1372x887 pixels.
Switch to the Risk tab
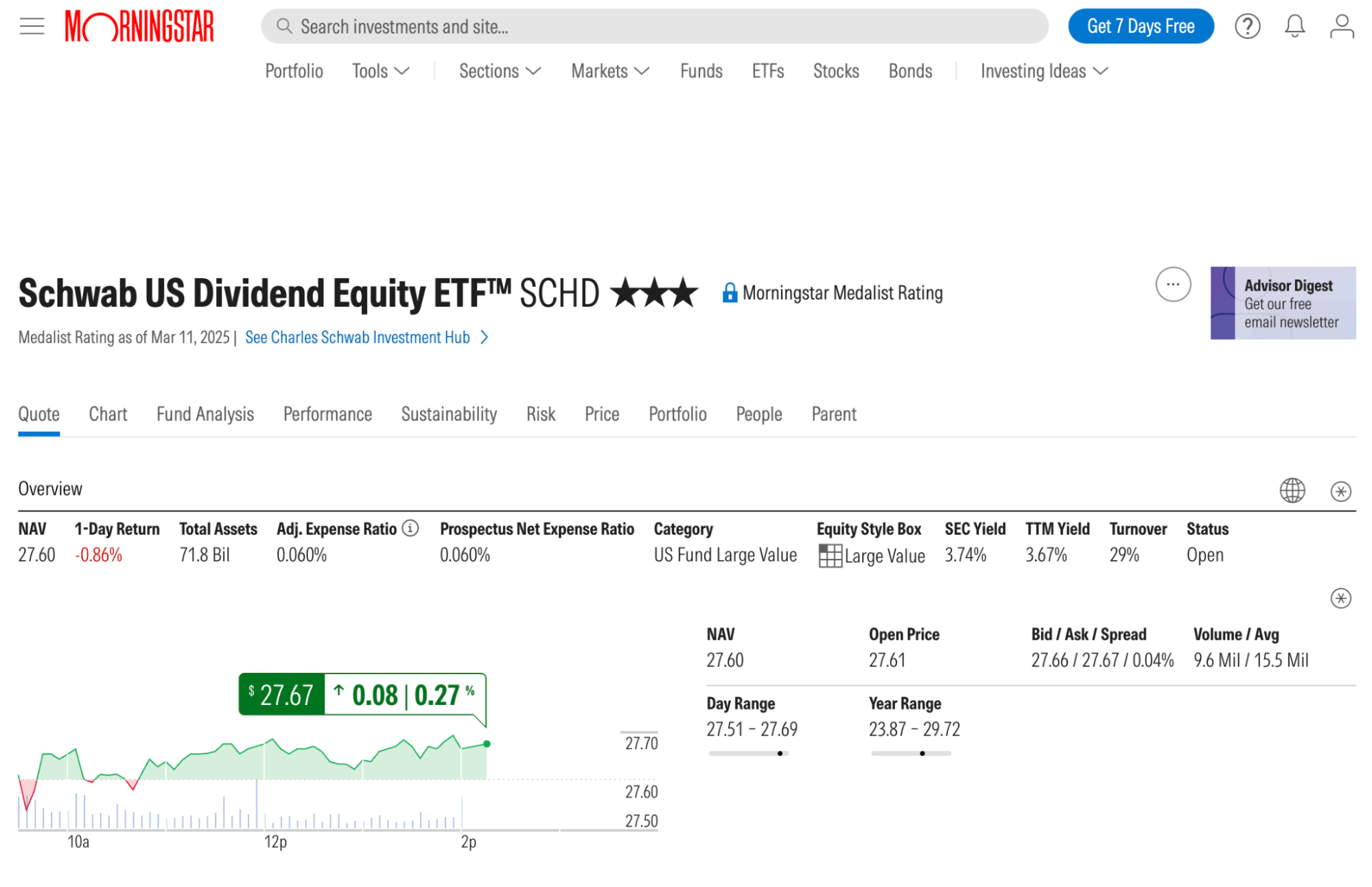click(541, 414)
